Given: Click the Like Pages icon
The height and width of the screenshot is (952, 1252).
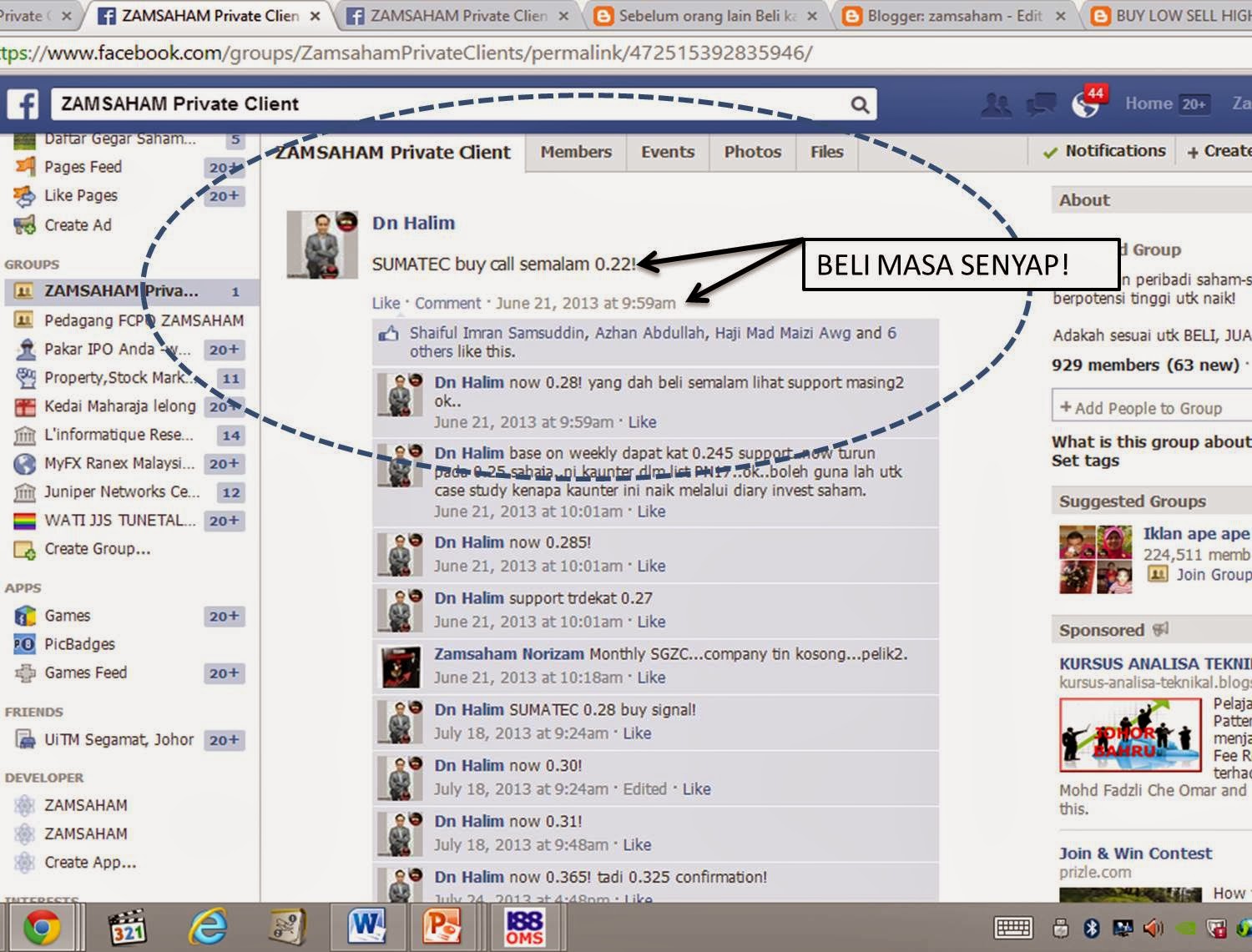Looking at the screenshot, I should [25, 196].
